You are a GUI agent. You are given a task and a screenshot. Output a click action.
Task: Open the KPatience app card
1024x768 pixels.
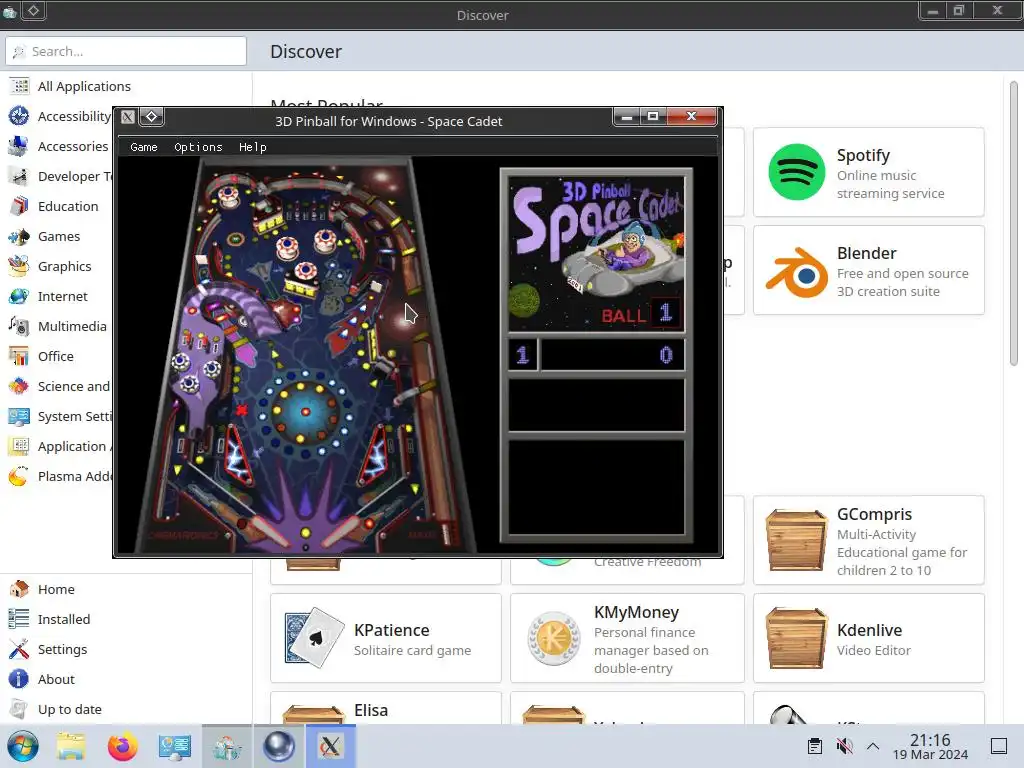pyautogui.click(x=386, y=638)
